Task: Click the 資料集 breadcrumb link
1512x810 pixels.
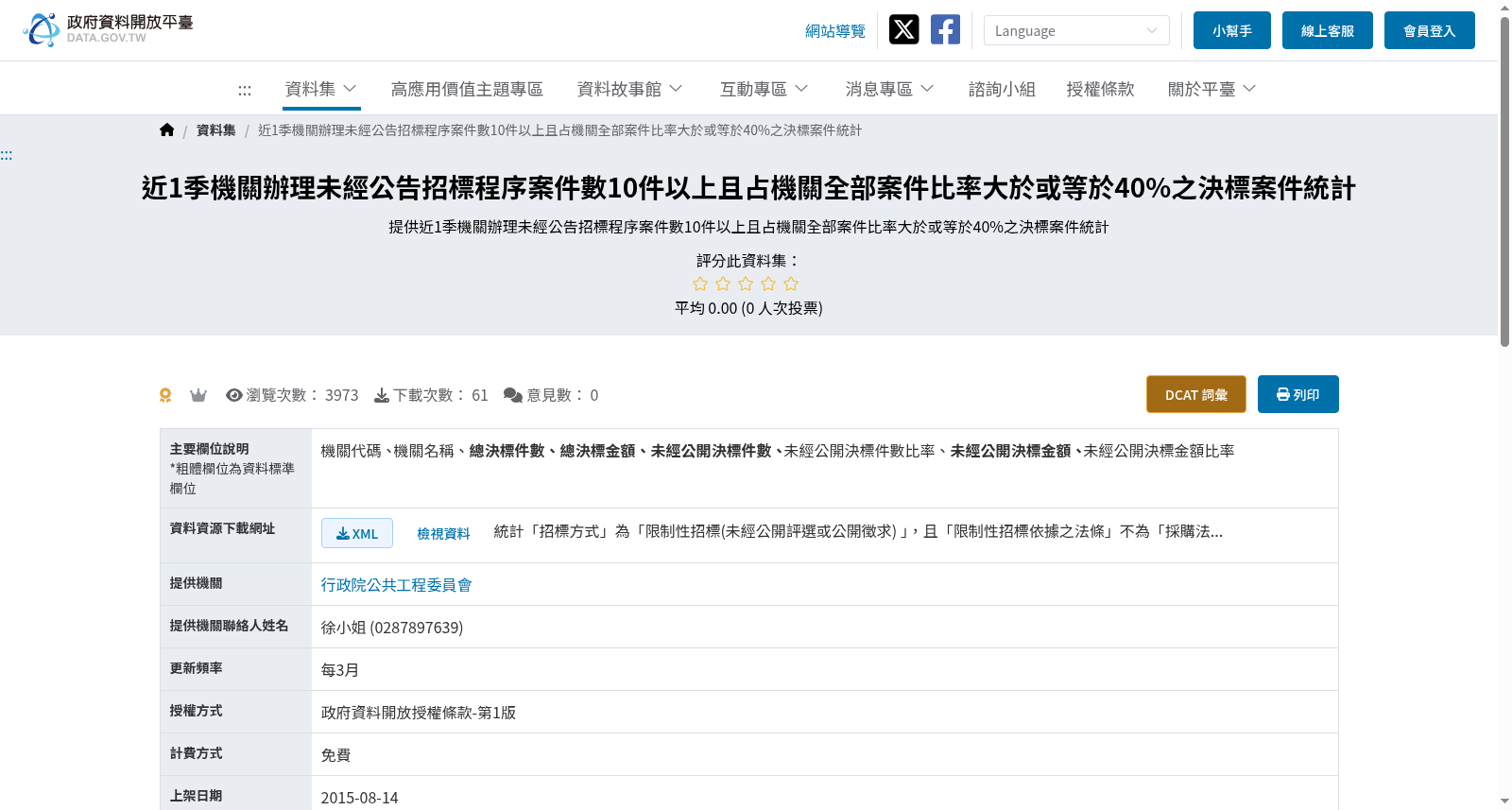Action: pyautogui.click(x=216, y=130)
